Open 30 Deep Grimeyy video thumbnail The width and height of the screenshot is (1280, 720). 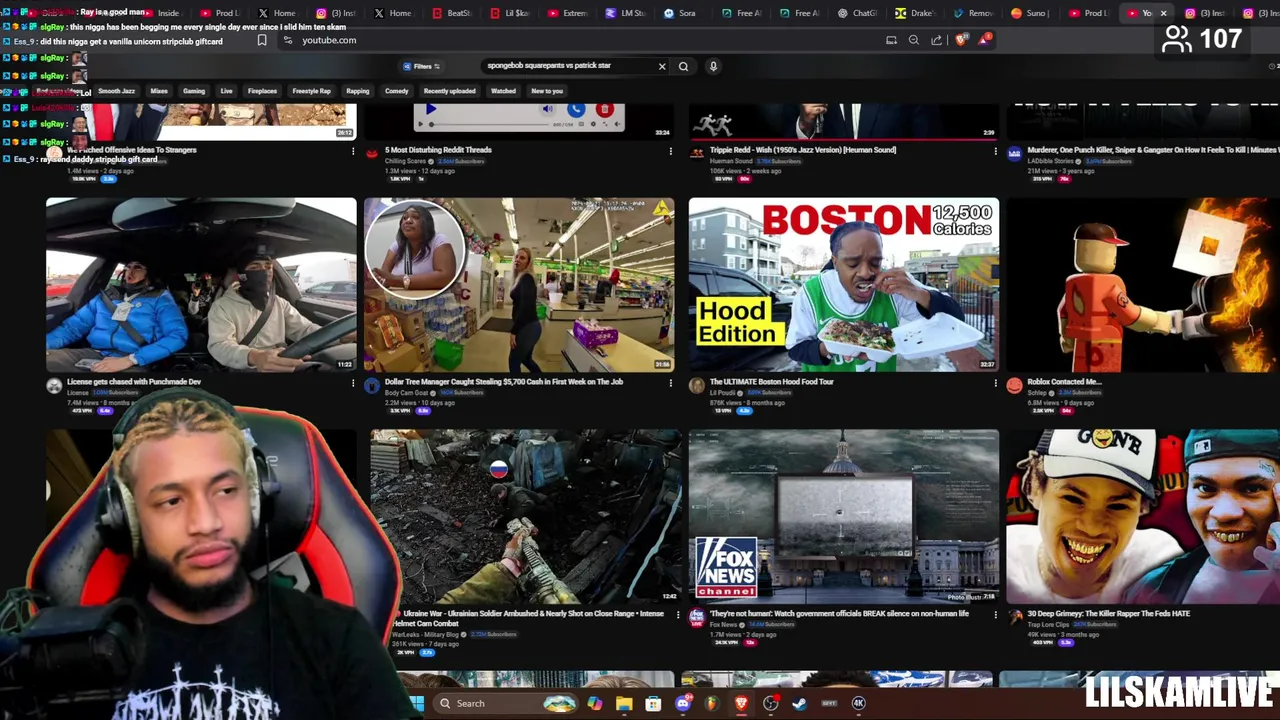tap(1143, 517)
